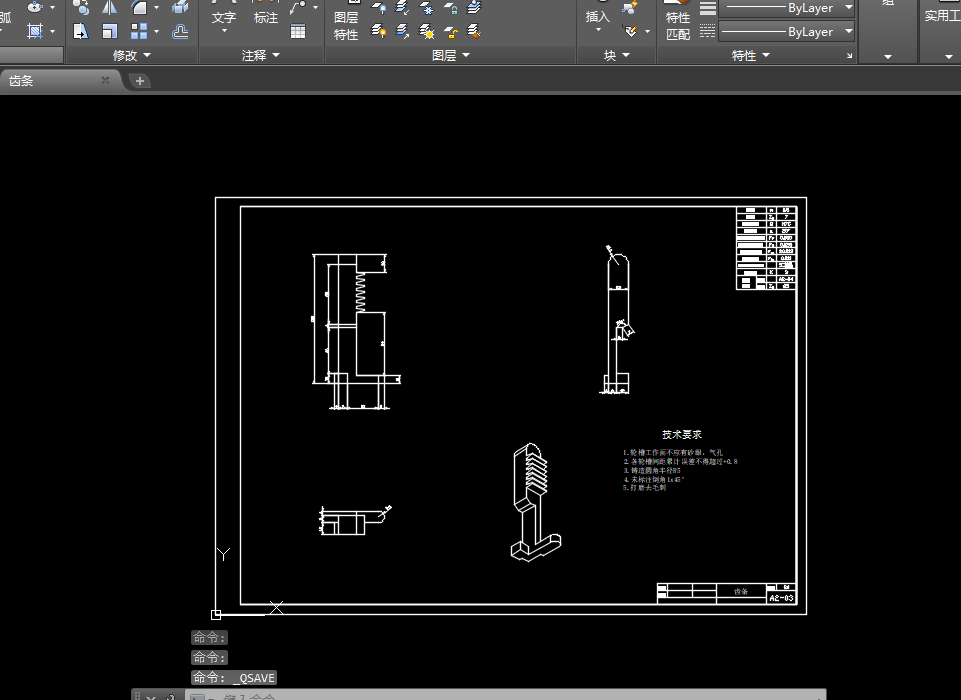Open the Hatch tool dropdown arrow
This screenshot has height=700, width=961.
(53, 31)
